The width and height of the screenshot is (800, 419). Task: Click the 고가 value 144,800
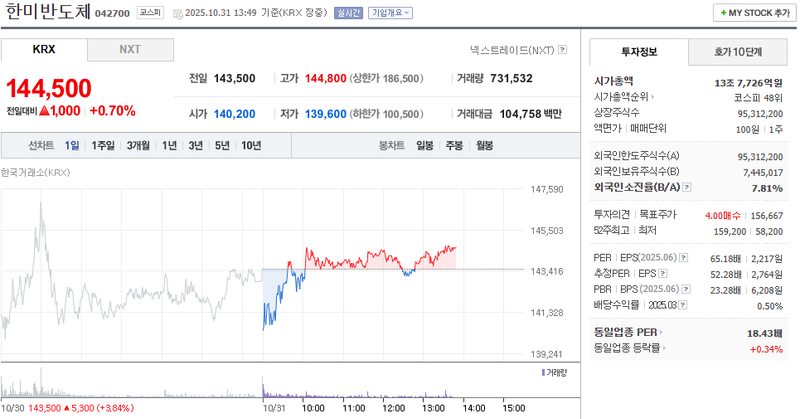coord(326,79)
